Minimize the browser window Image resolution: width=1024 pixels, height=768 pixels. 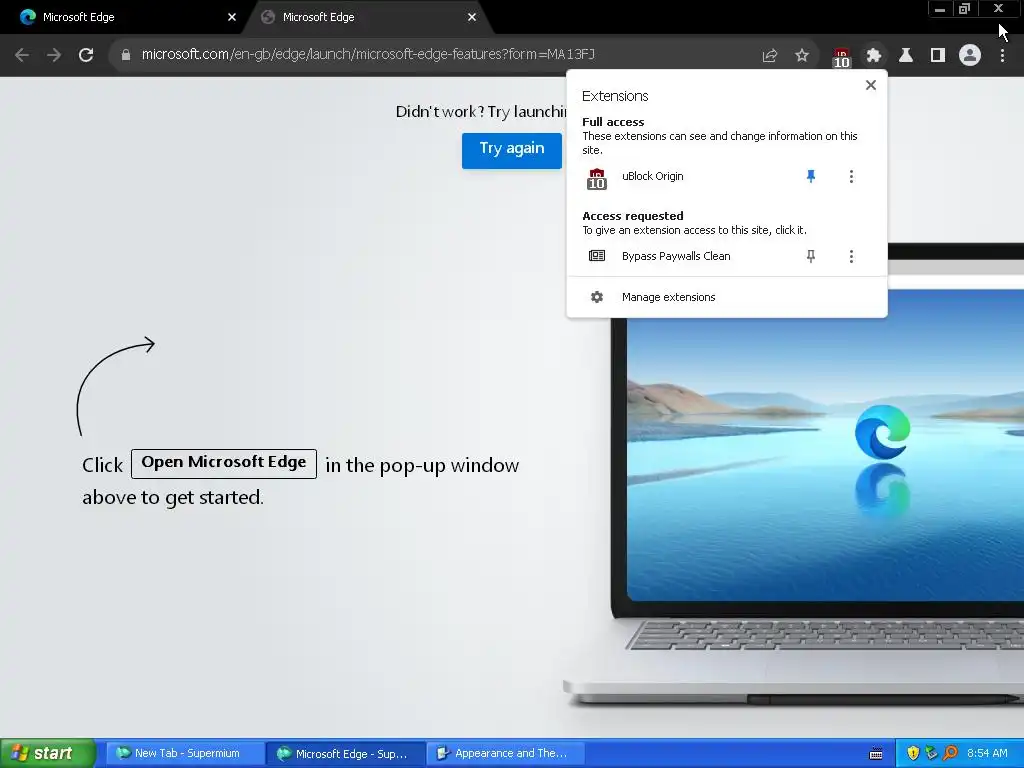[x=940, y=8]
